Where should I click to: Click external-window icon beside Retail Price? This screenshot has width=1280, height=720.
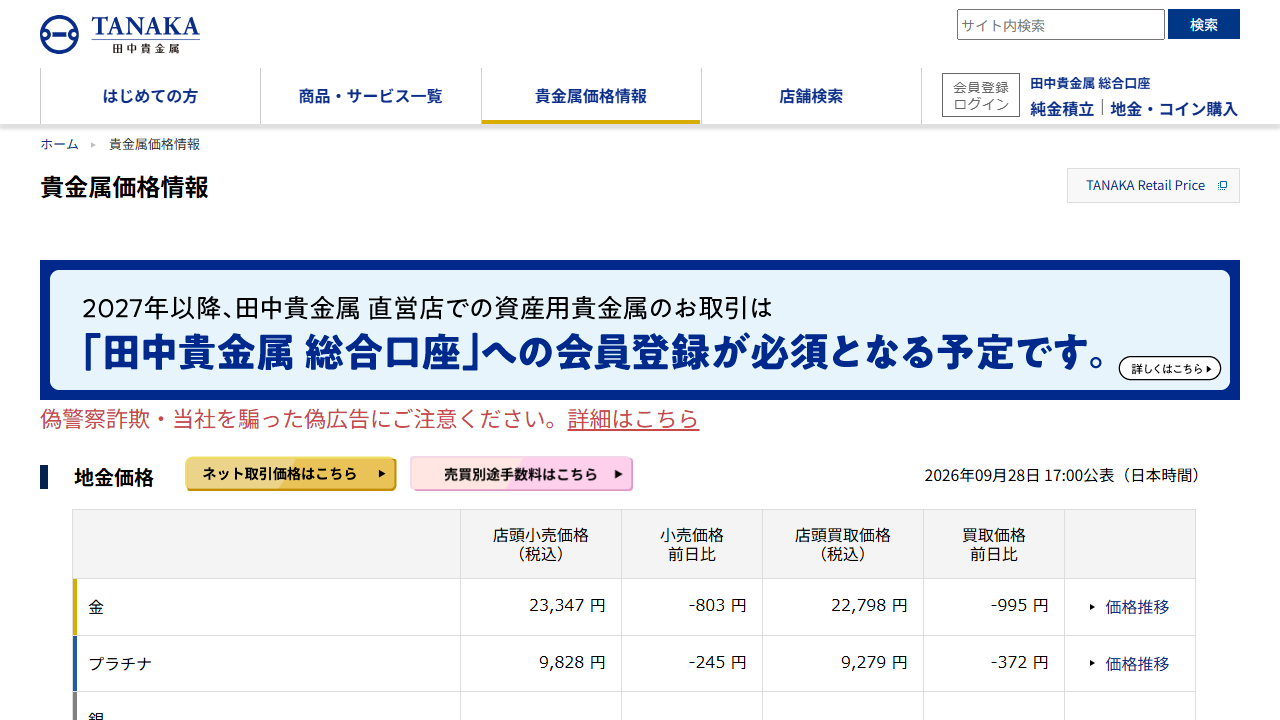tap(1222, 185)
